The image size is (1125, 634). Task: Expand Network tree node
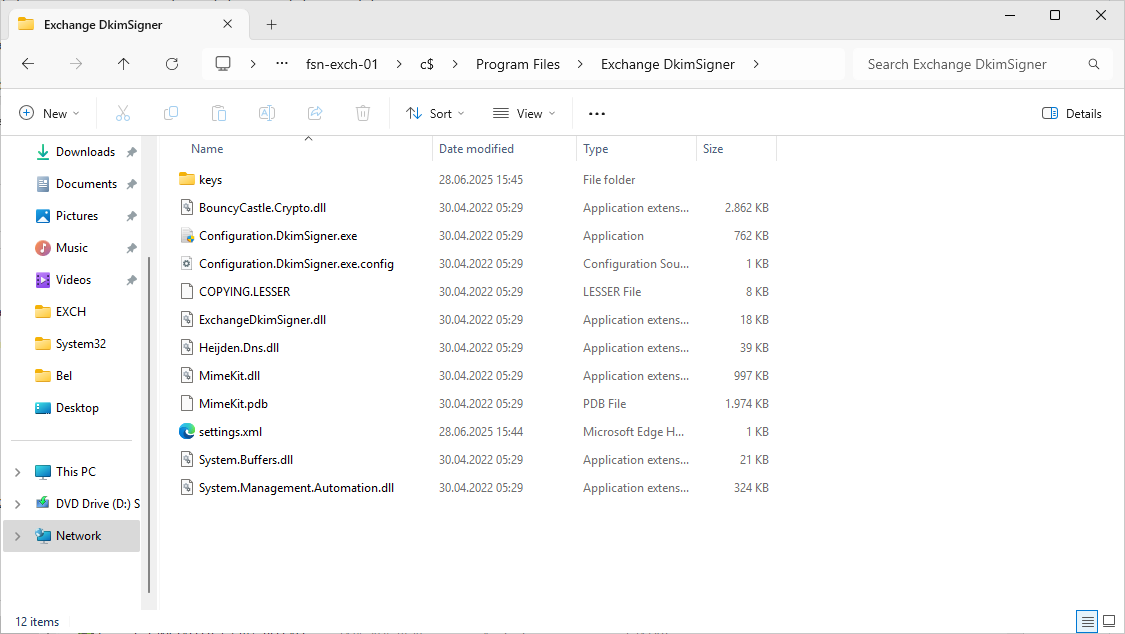click(x=18, y=536)
